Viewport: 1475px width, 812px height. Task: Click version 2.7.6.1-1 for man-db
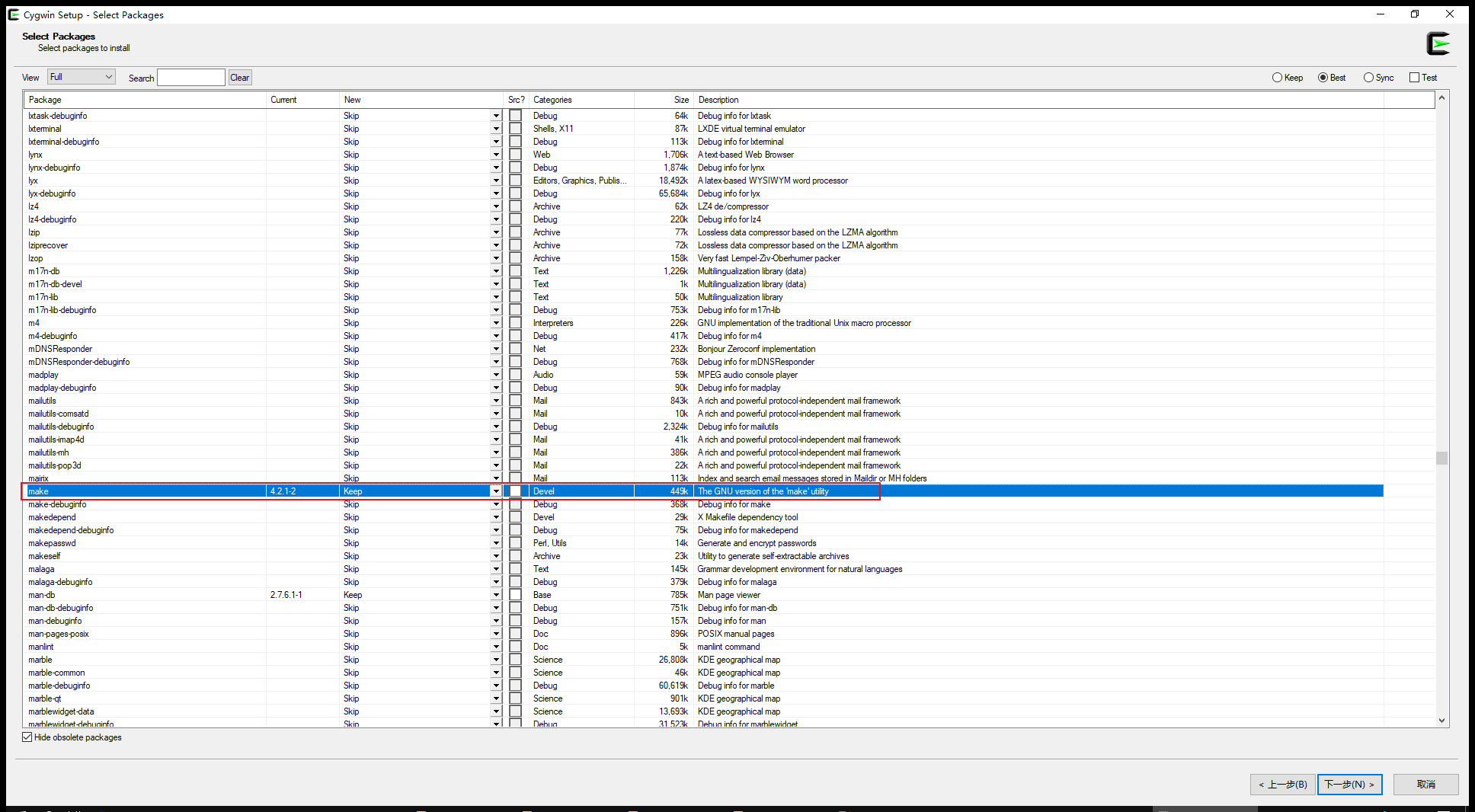(286, 595)
